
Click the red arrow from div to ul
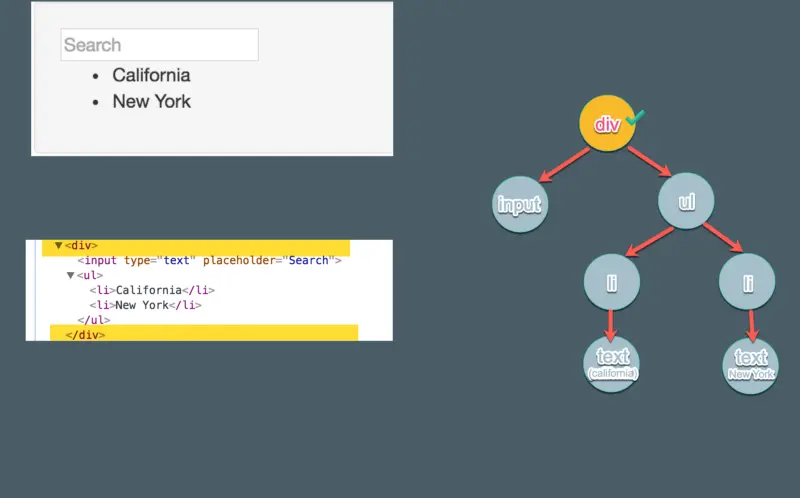tap(649, 161)
